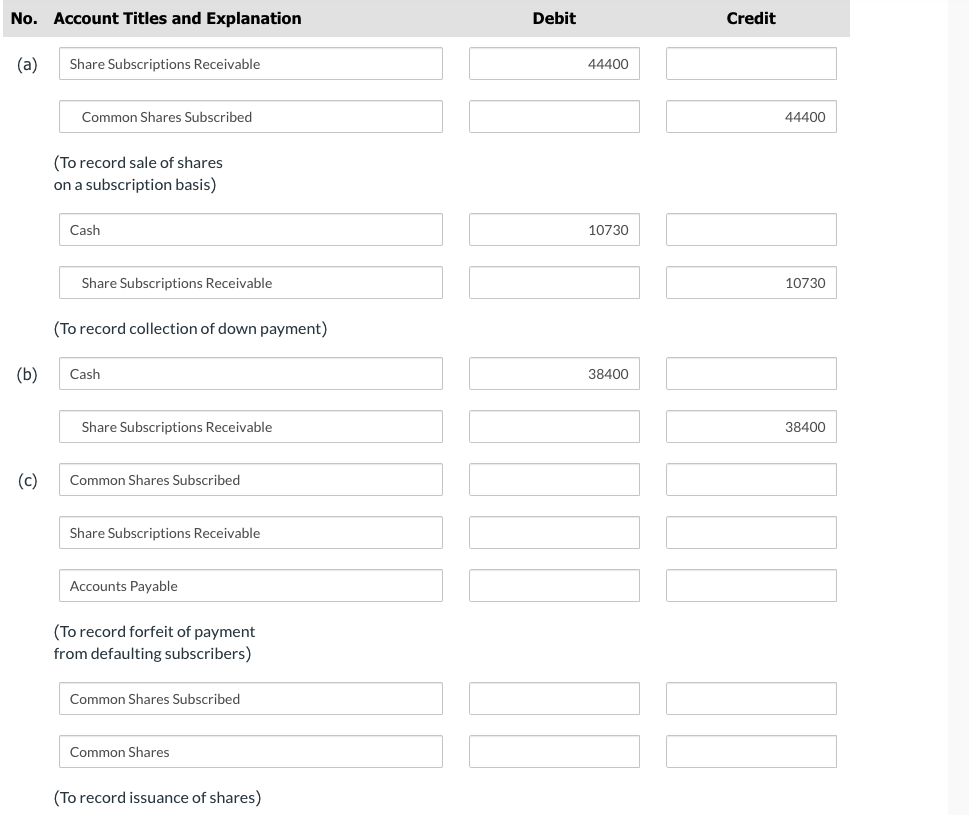
Task: Click the Accounts Payable account field
Action: tap(251, 586)
